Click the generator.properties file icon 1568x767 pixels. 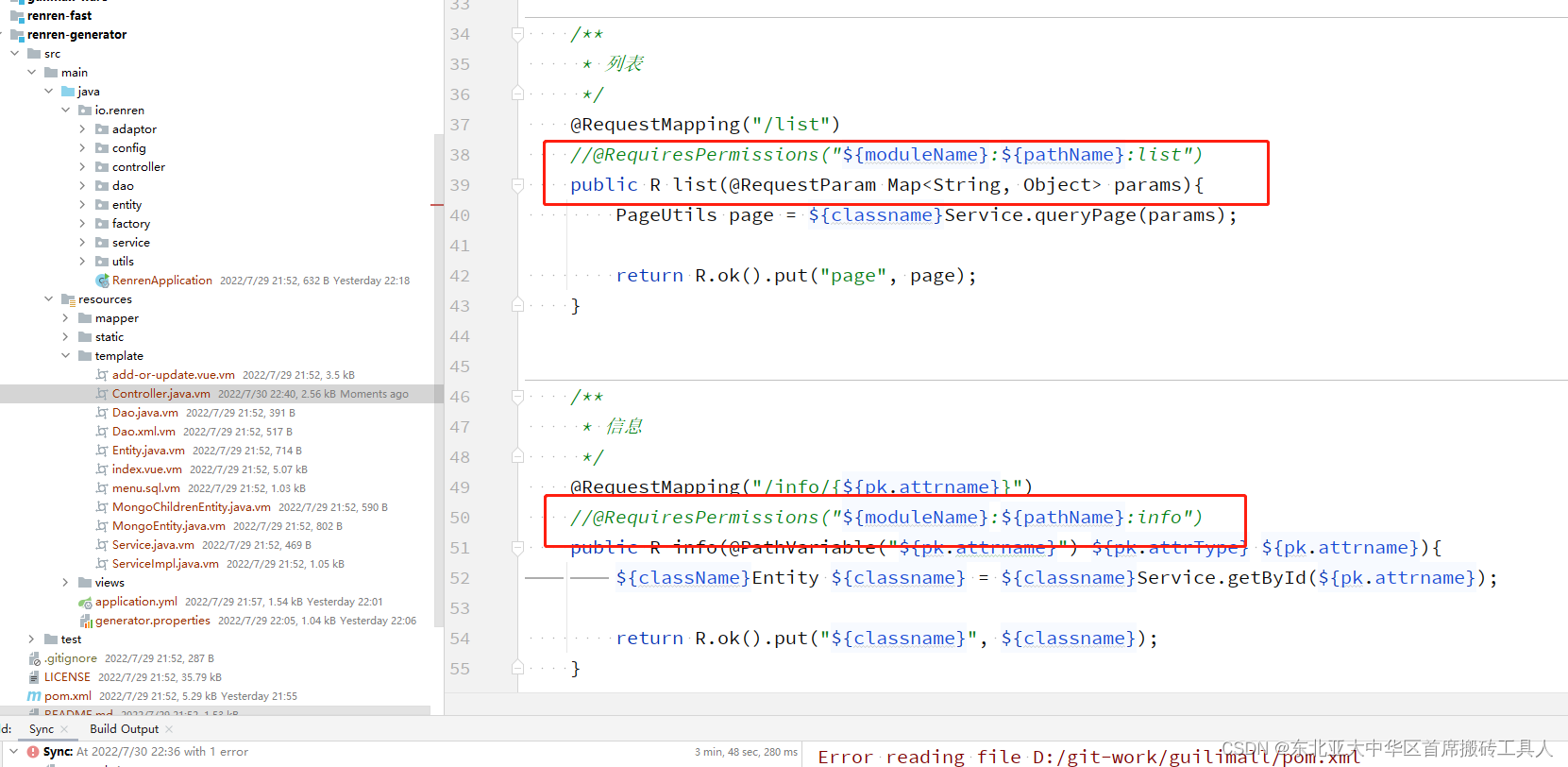coord(85,621)
